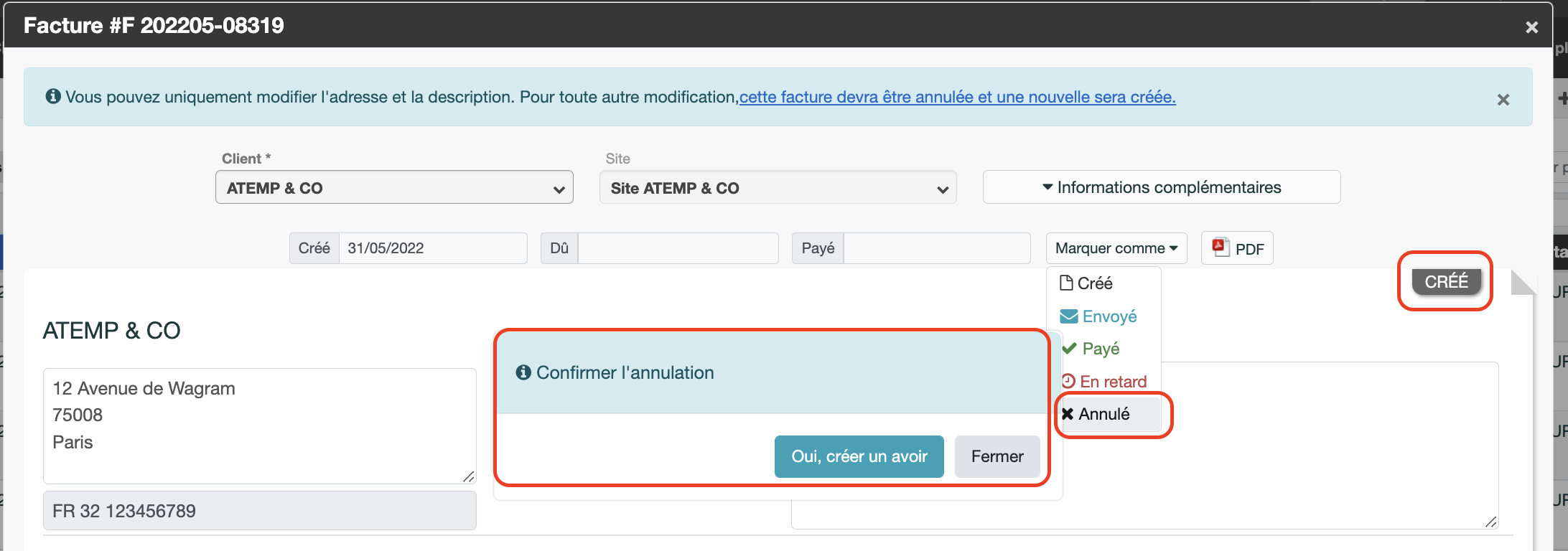The image size is (1568, 551).
Task: Click the info icon beside Confirmer l'annulation
Action: point(523,372)
